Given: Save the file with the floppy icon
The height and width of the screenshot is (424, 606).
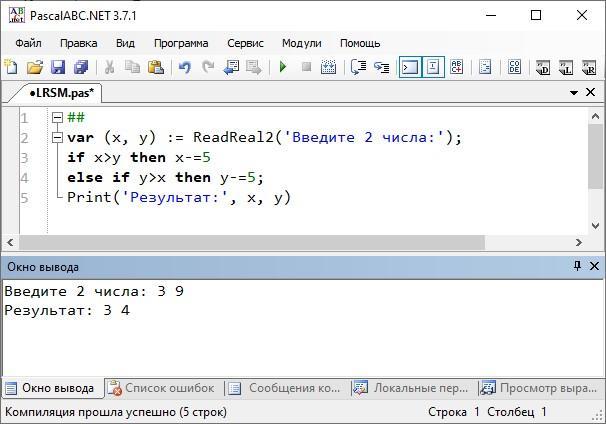Looking at the screenshot, I should (58, 67).
